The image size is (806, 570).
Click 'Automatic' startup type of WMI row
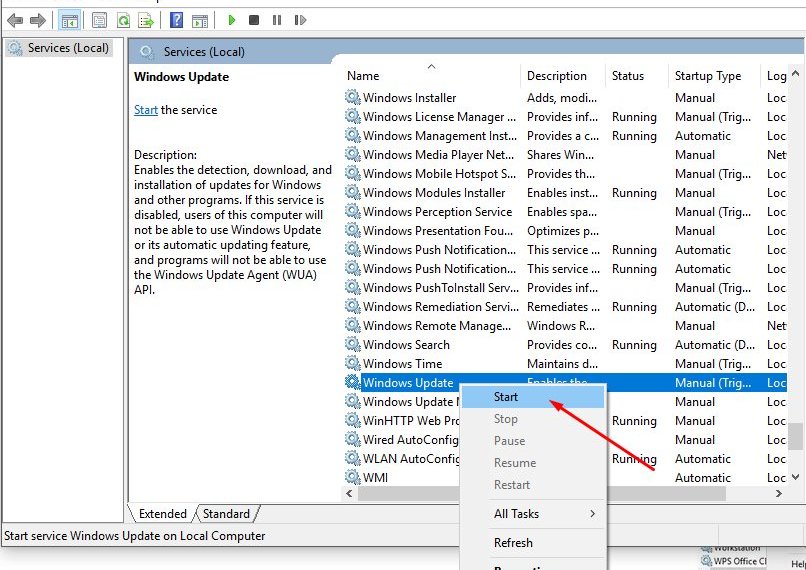coord(703,478)
